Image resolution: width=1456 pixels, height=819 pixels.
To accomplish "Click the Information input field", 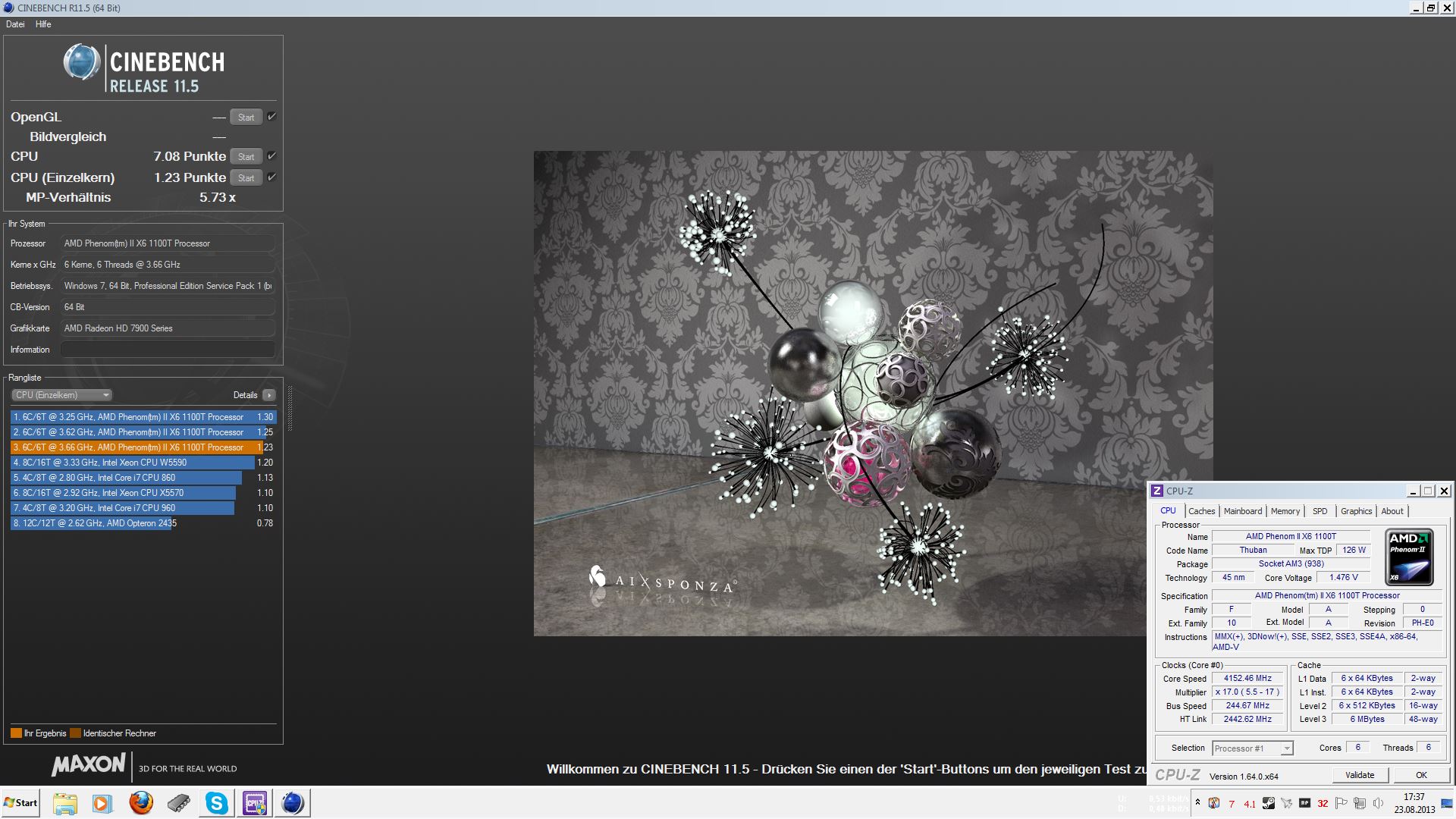I will click(168, 350).
